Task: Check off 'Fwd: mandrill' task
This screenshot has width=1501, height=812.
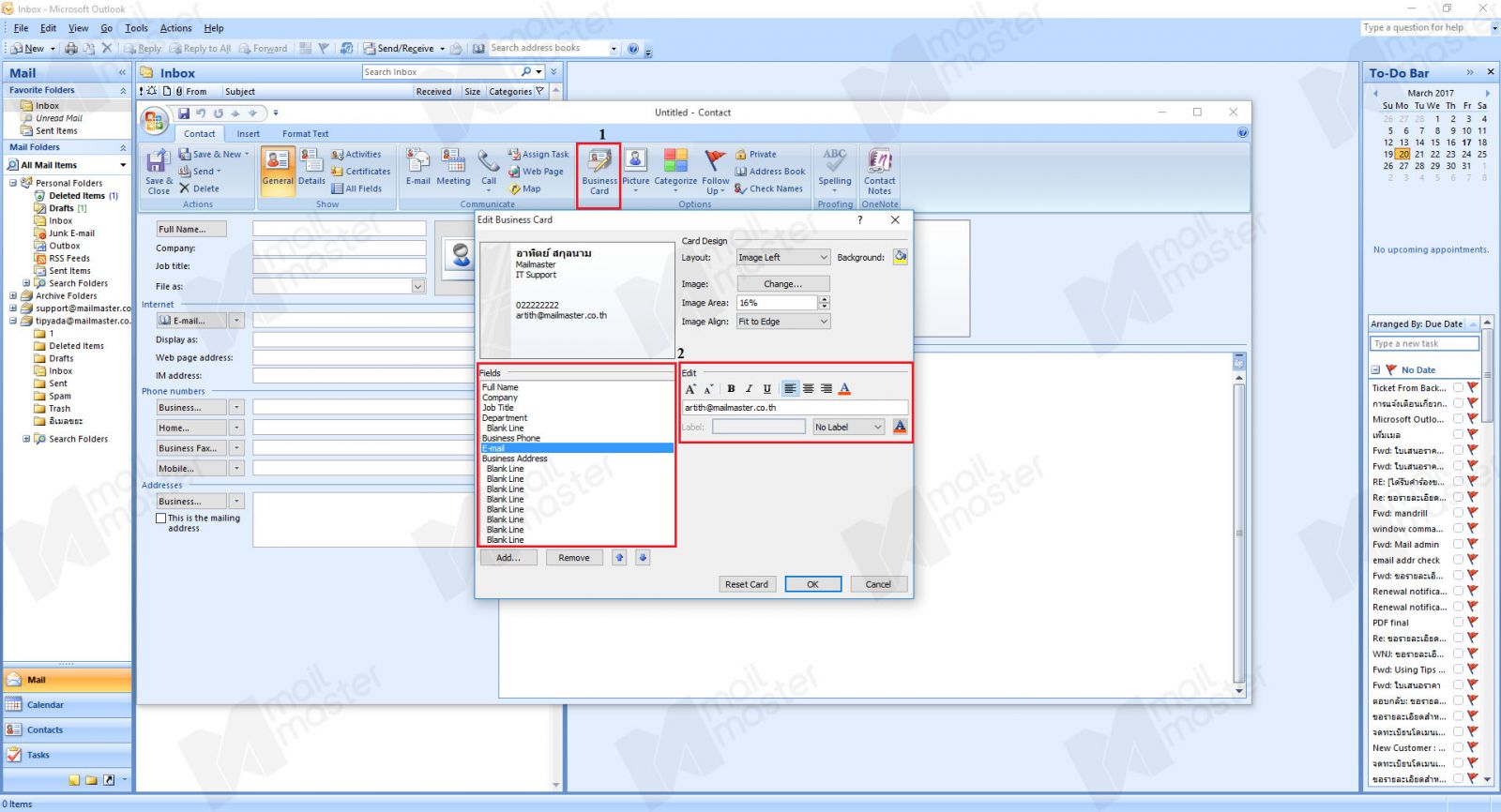Action: click(1458, 513)
